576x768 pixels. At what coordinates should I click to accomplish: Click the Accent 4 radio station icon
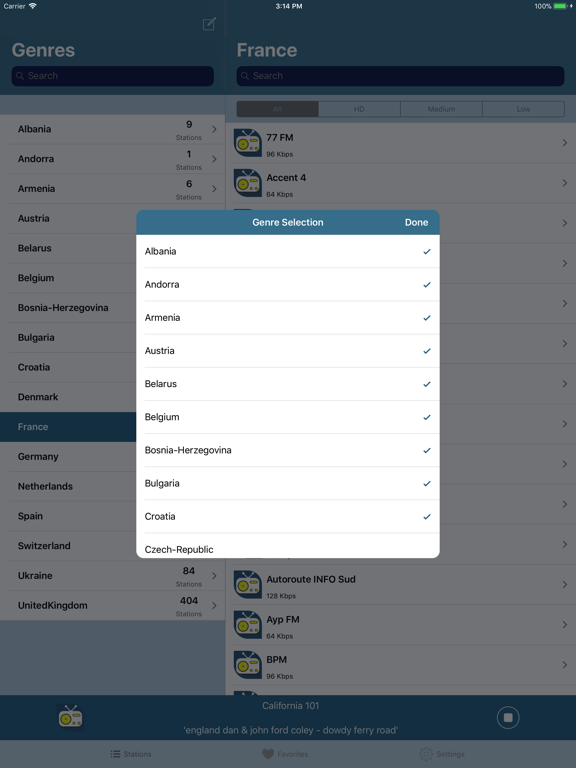247,183
